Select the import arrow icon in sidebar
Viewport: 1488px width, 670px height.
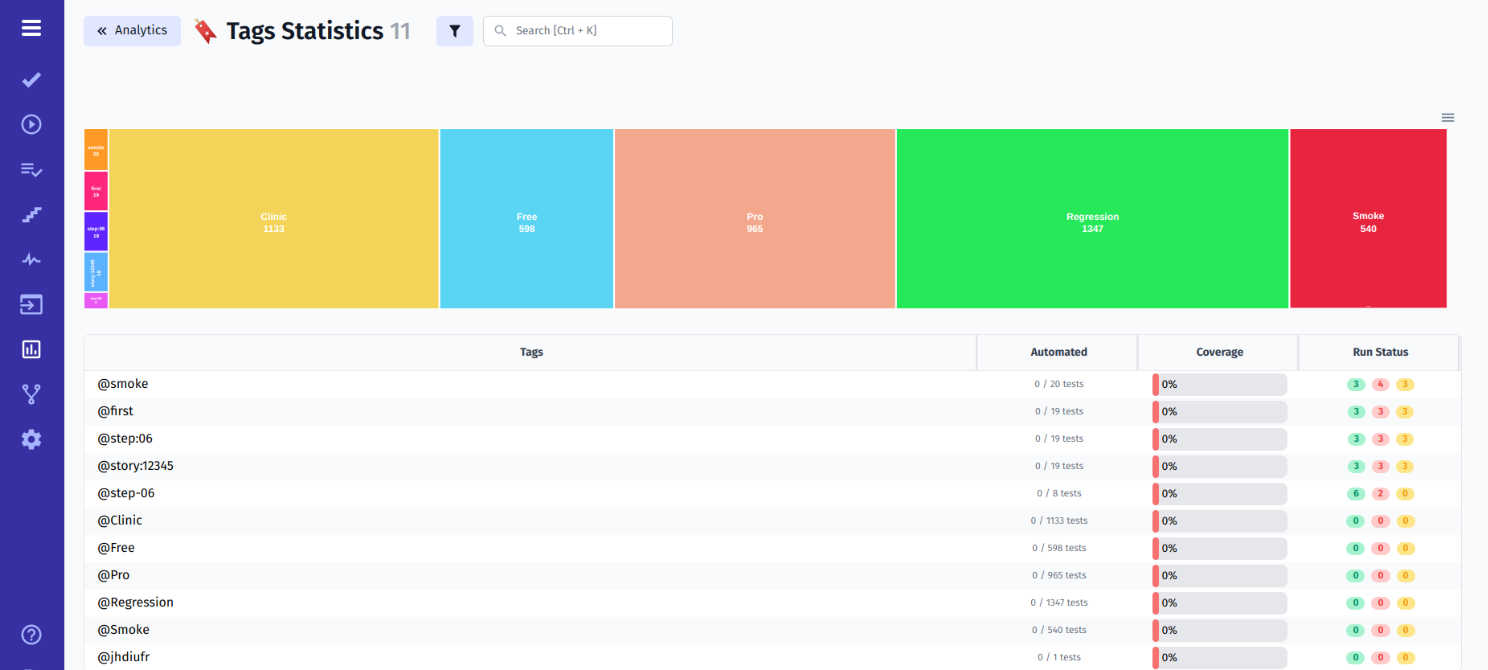tap(30, 304)
